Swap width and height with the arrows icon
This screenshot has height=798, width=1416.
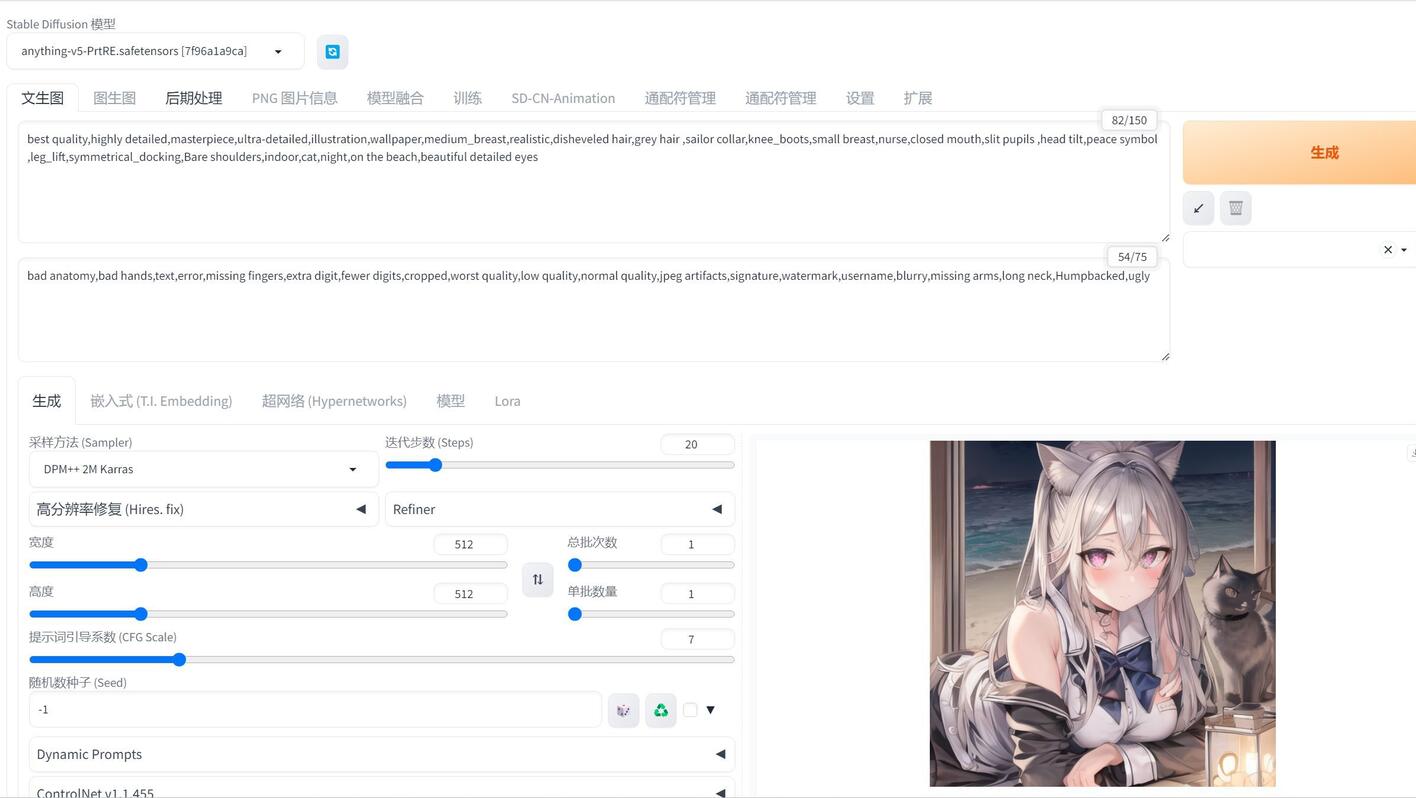click(538, 579)
